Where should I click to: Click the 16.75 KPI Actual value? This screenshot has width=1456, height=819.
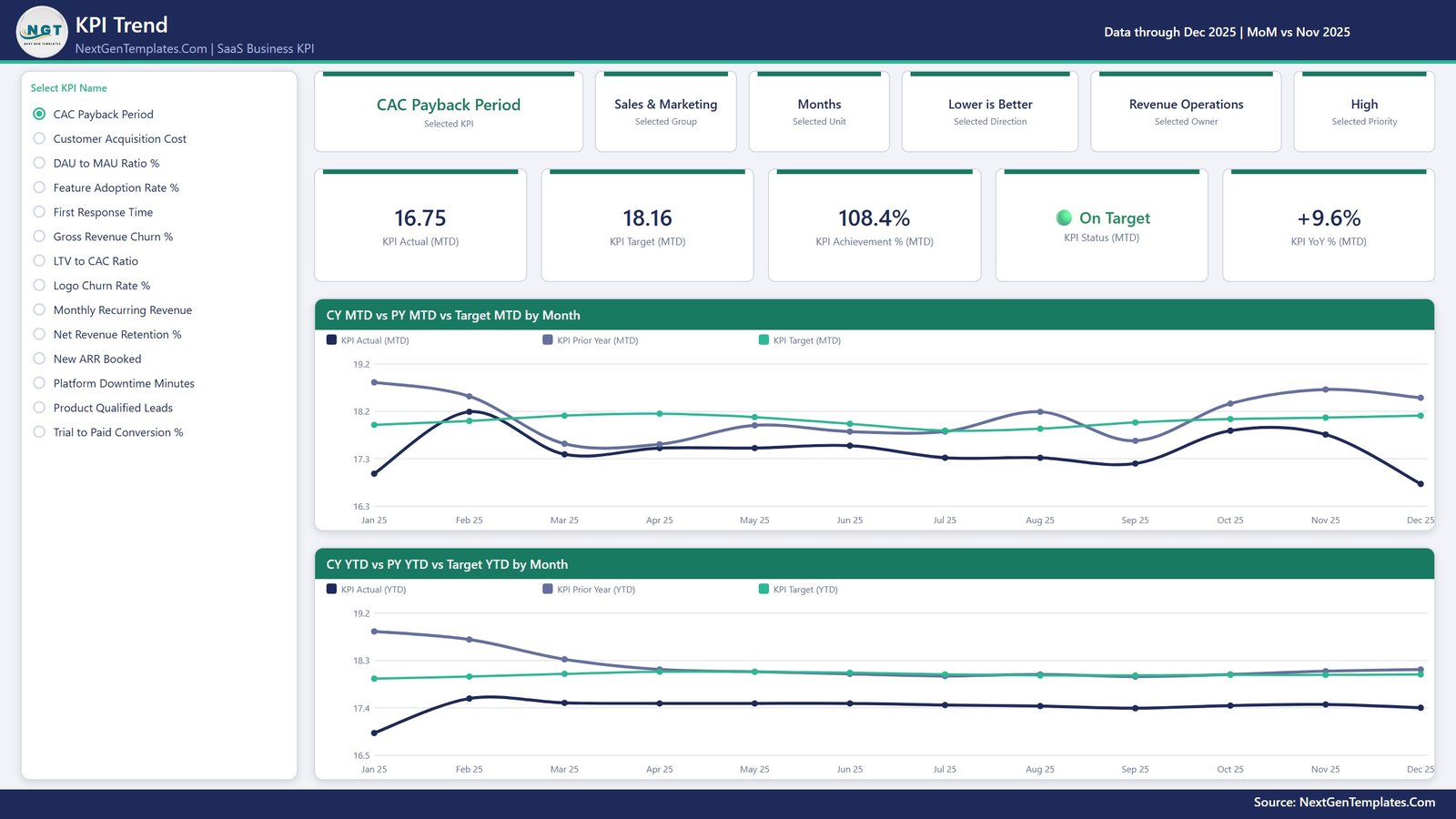point(420,218)
